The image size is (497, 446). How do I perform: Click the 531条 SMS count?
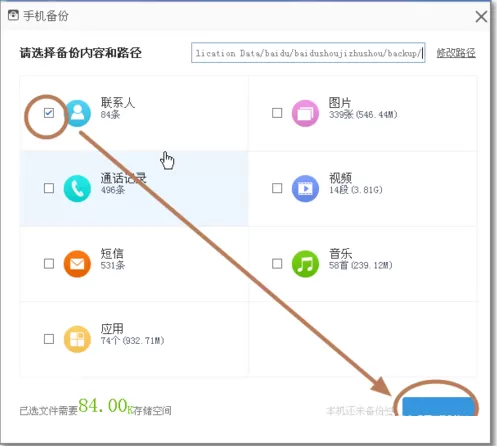[113, 265]
